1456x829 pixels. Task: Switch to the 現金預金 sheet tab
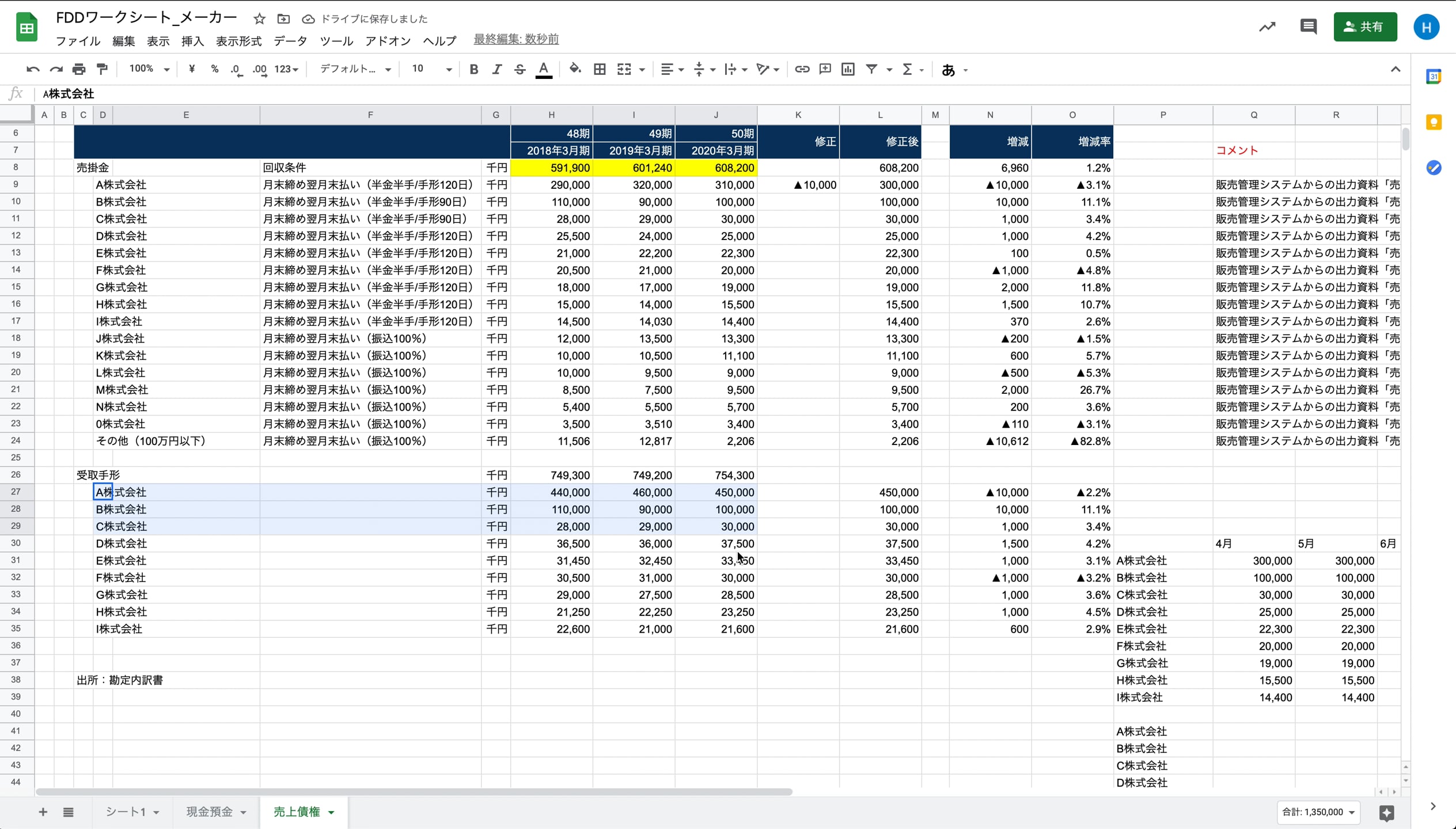coord(210,812)
